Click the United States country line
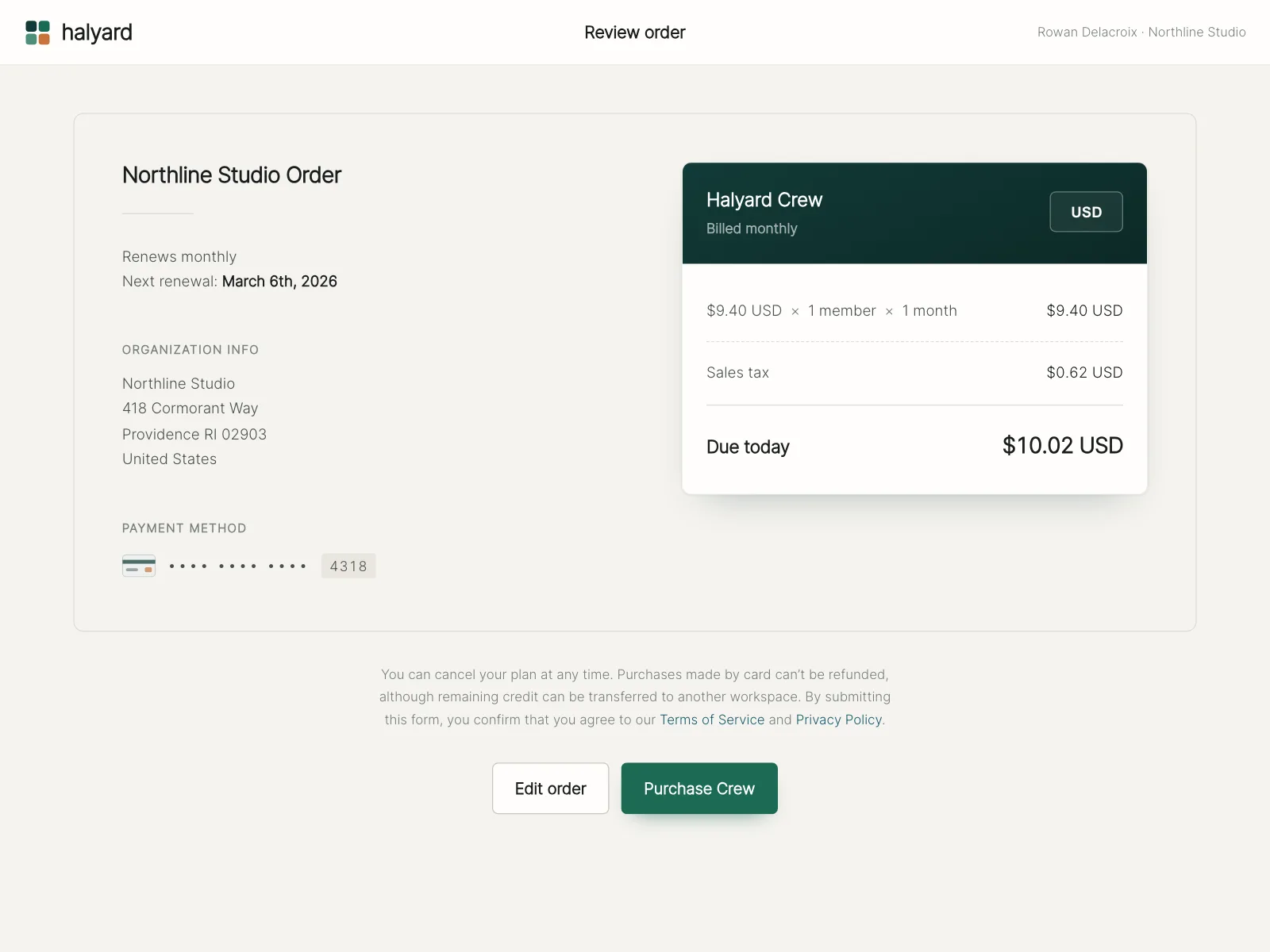Viewport: 1270px width, 952px height. point(170,459)
